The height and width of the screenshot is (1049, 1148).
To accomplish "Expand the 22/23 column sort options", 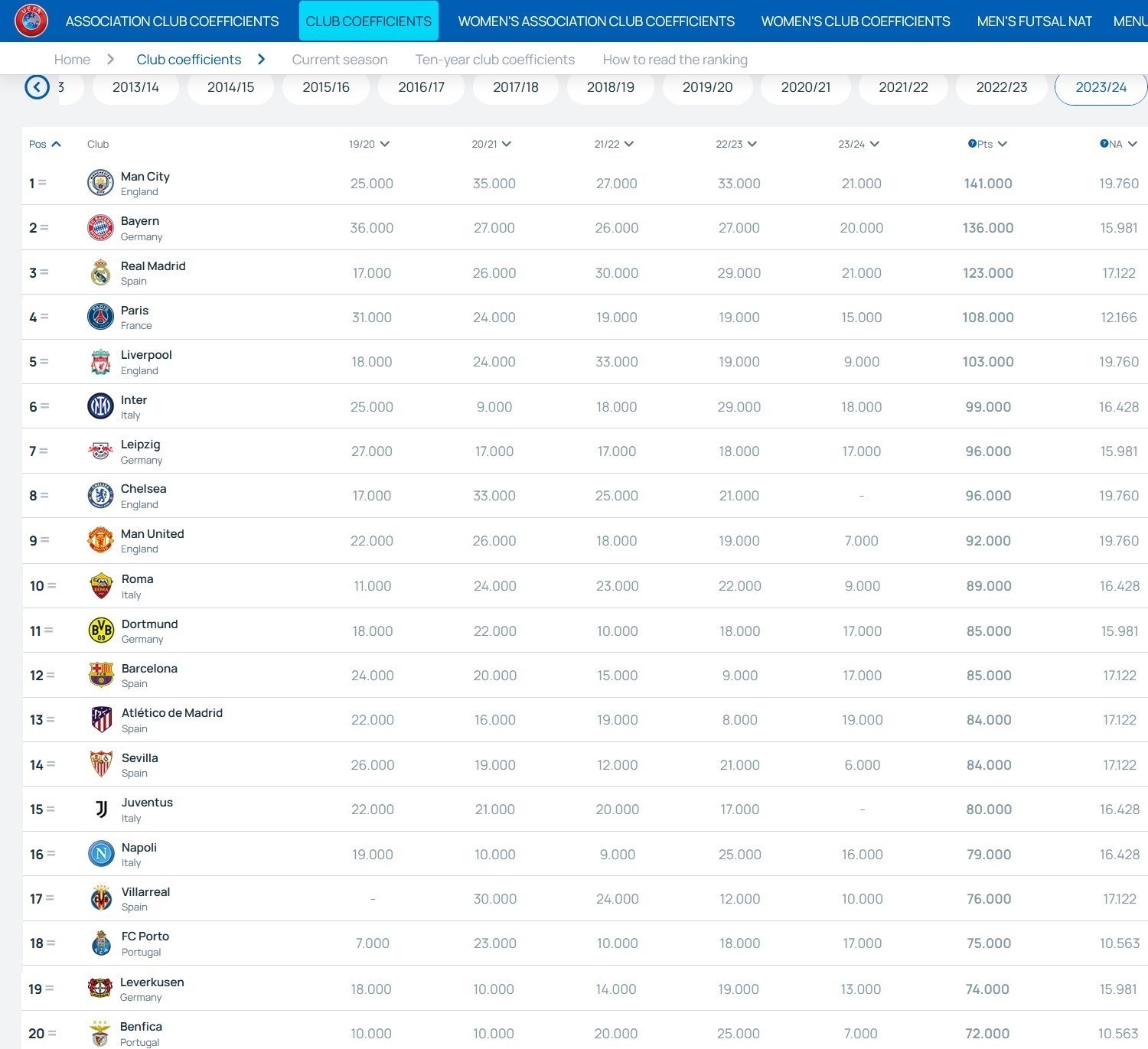I will [x=735, y=143].
